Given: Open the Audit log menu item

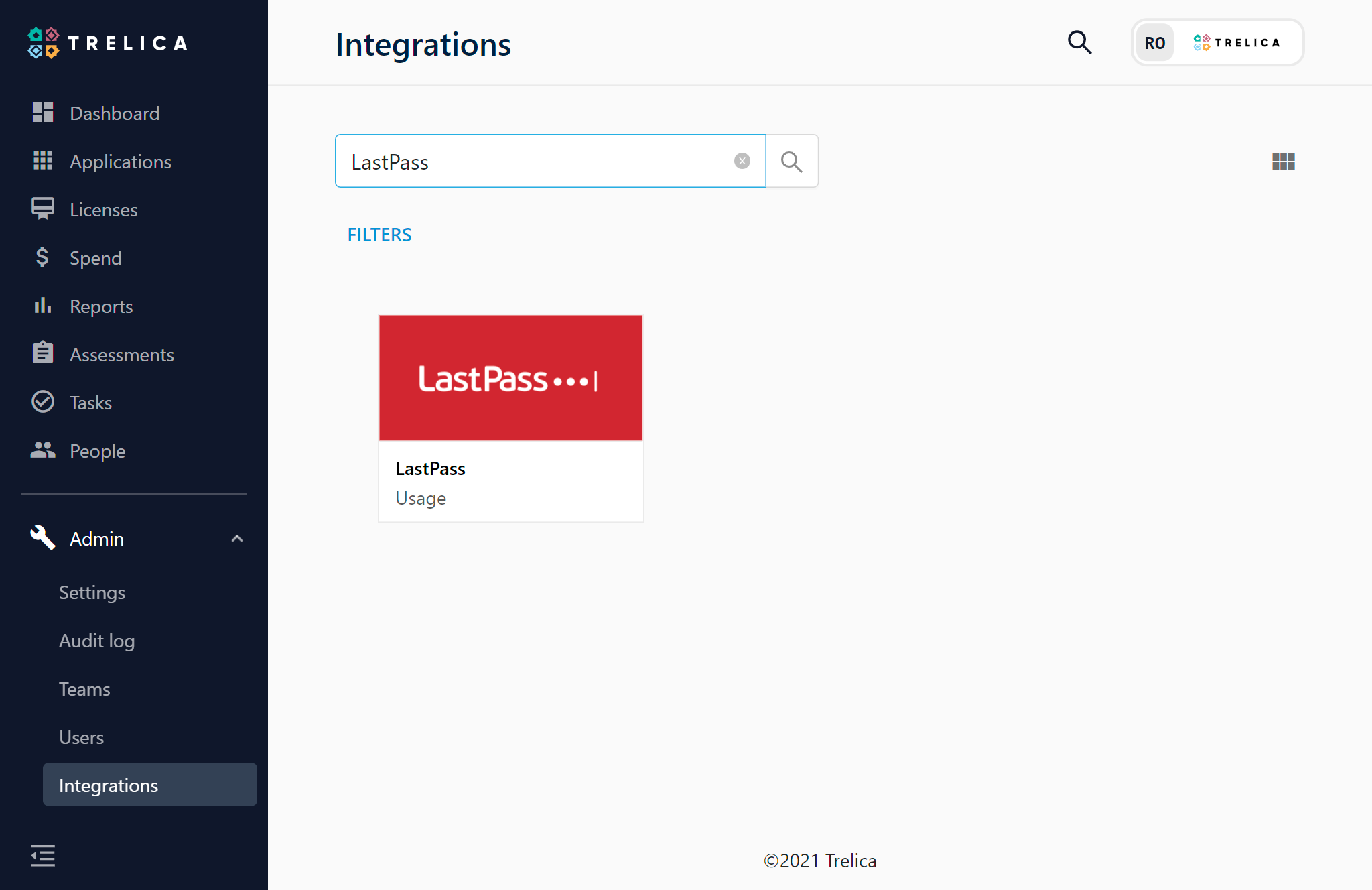Looking at the screenshot, I should (x=96, y=640).
